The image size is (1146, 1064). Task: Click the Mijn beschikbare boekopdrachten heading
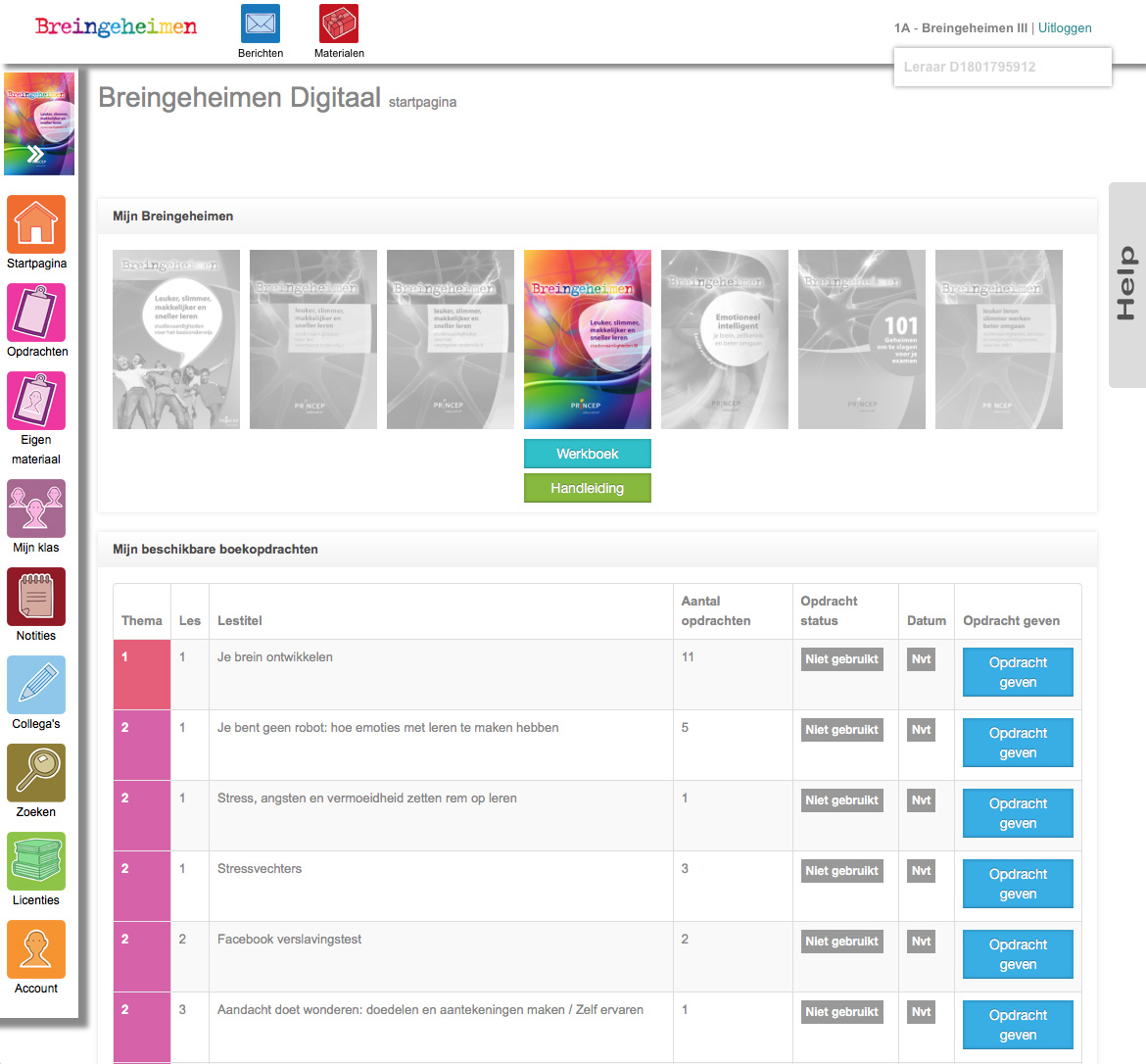pos(215,550)
